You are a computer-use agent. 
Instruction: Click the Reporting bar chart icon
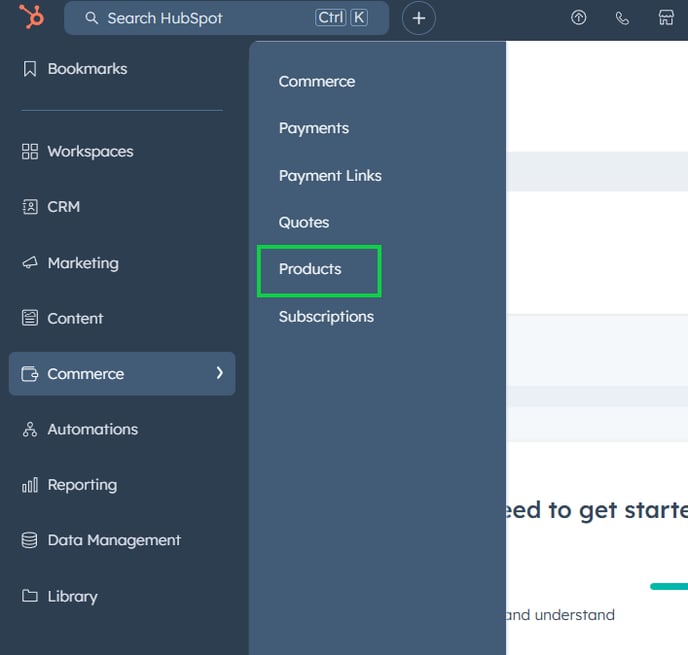pos(29,485)
